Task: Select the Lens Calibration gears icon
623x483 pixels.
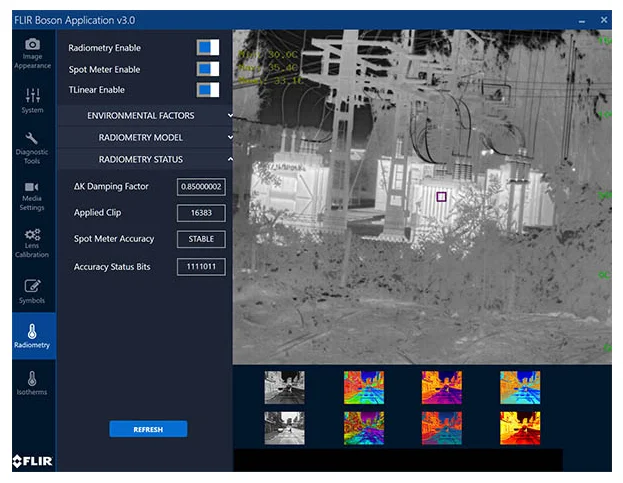Action: 33,234
